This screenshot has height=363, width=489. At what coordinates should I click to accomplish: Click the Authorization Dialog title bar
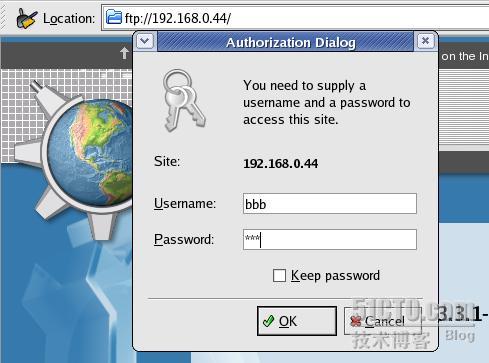pos(285,42)
